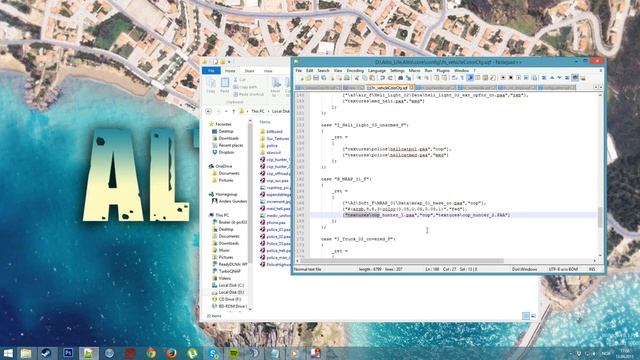Image resolution: width=640 pixels, height=360 pixels.
Task: Open the Macro menu in Notepad++
Action: click(414, 71)
